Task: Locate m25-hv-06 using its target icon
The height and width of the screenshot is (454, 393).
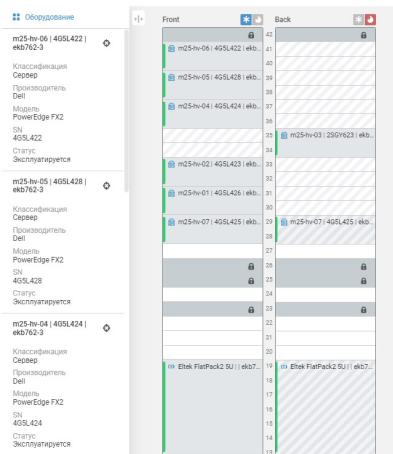Action: click(x=106, y=43)
